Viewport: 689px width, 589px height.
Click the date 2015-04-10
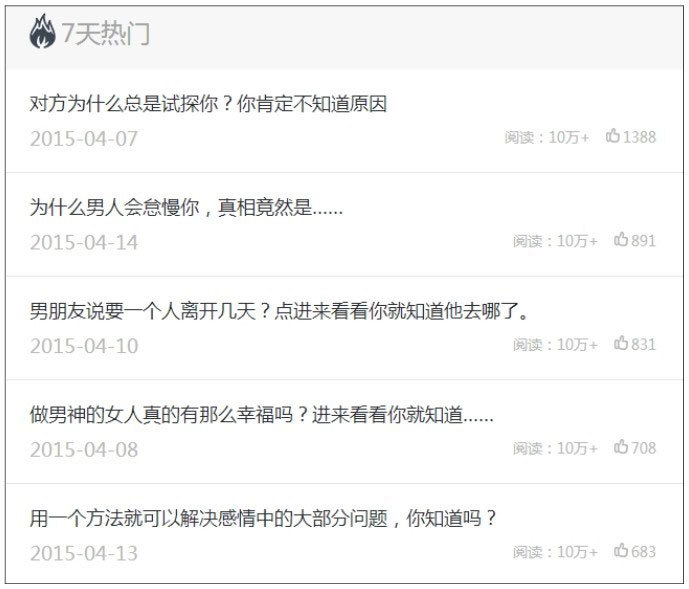click(x=84, y=346)
